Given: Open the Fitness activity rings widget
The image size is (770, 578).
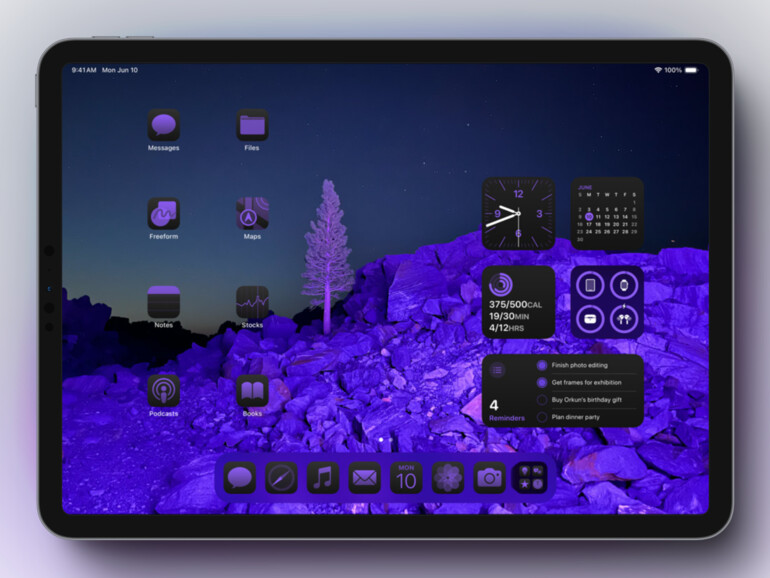Looking at the screenshot, I should 519,302.
